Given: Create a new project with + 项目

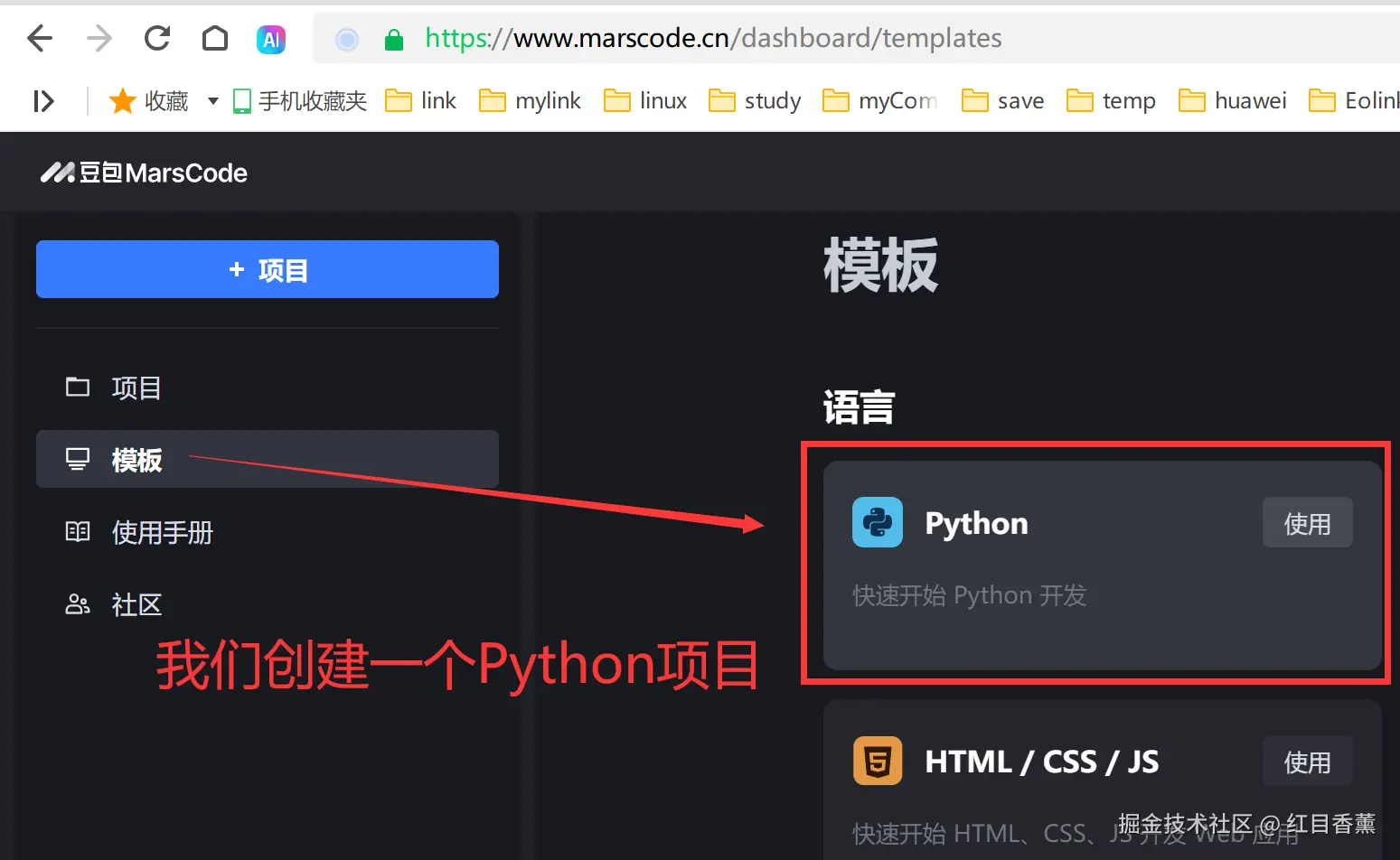Looking at the screenshot, I should (x=268, y=269).
